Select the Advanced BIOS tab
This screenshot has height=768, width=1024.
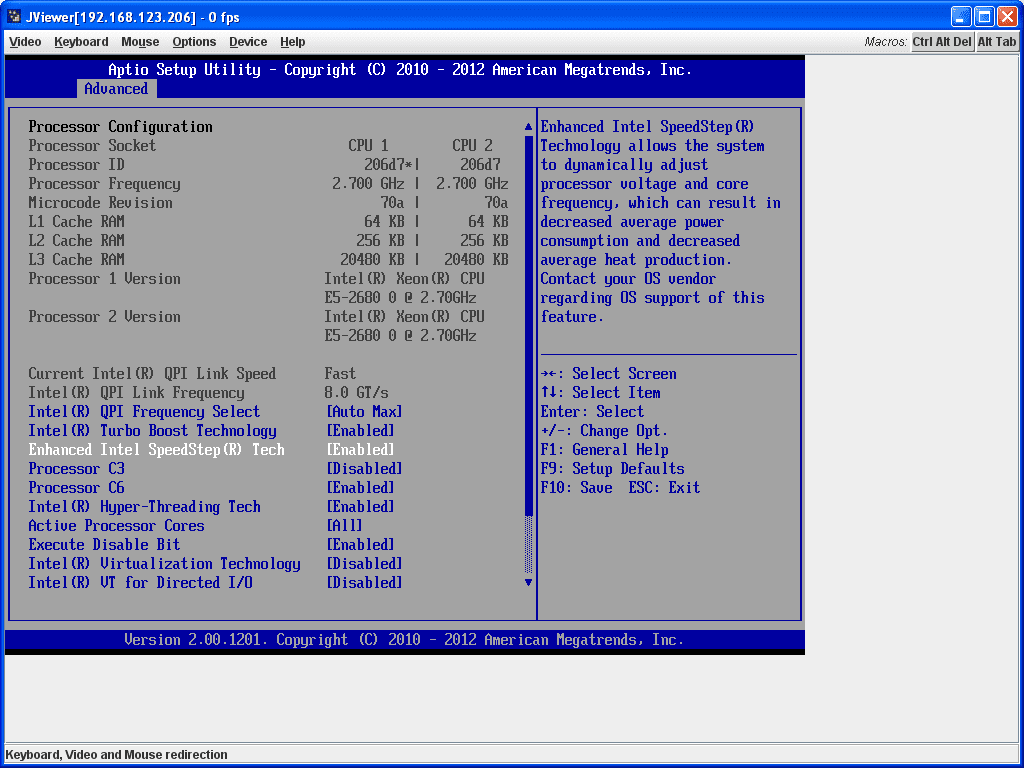[x=116, y=89]
